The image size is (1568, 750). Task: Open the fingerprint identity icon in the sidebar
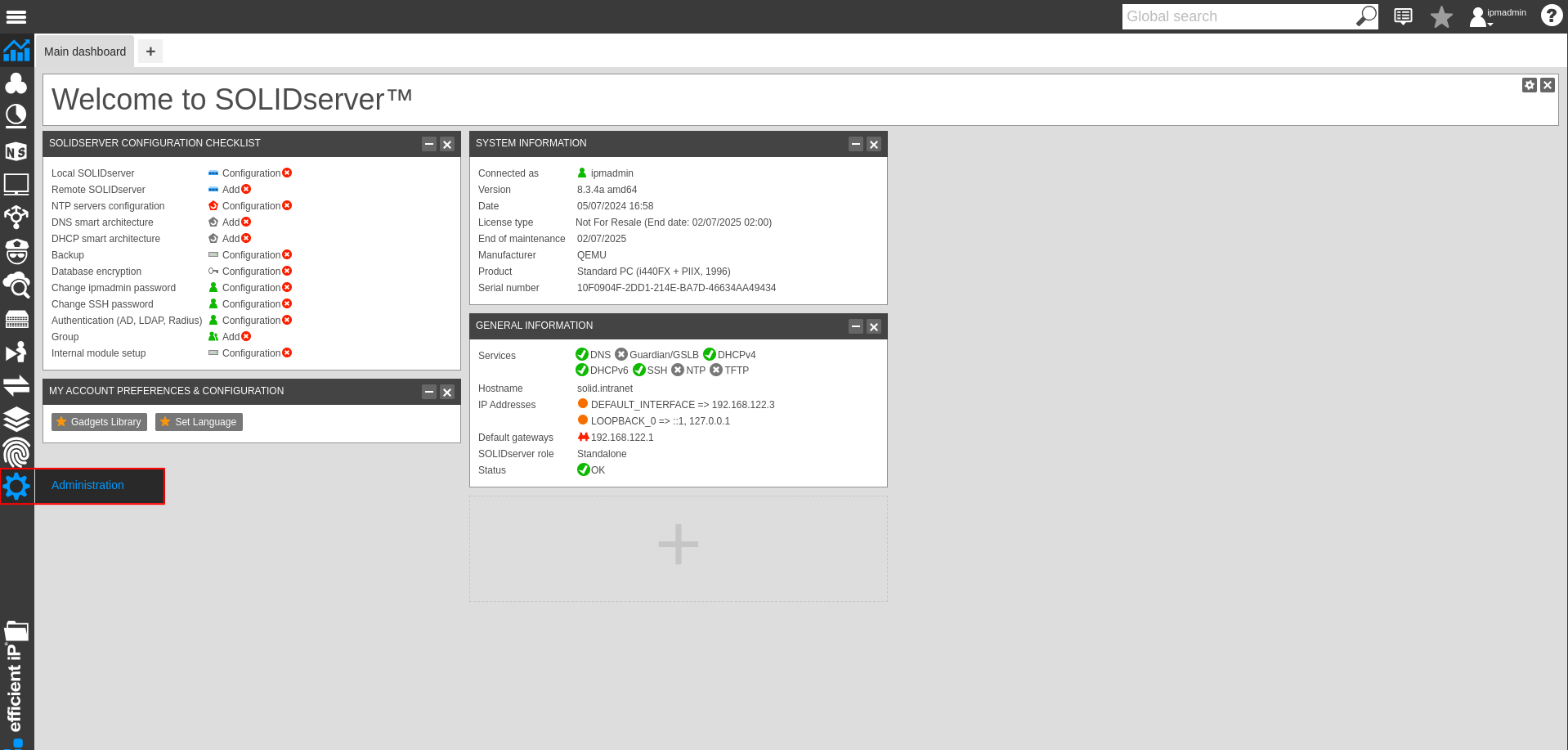coord(16,451)
